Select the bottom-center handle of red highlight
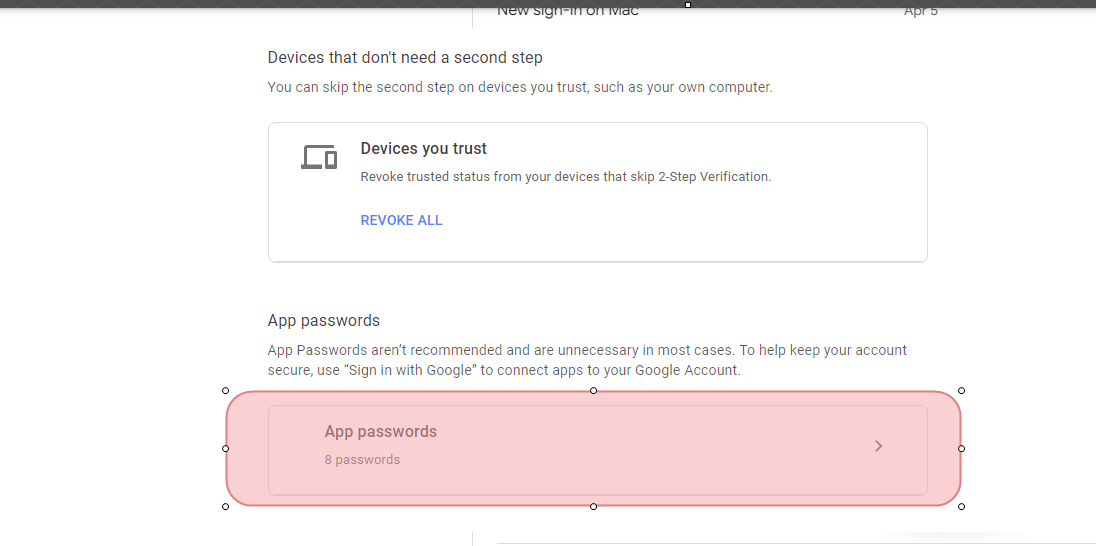The width and height of the screenshot is (1096, 546). pos(593,506)
